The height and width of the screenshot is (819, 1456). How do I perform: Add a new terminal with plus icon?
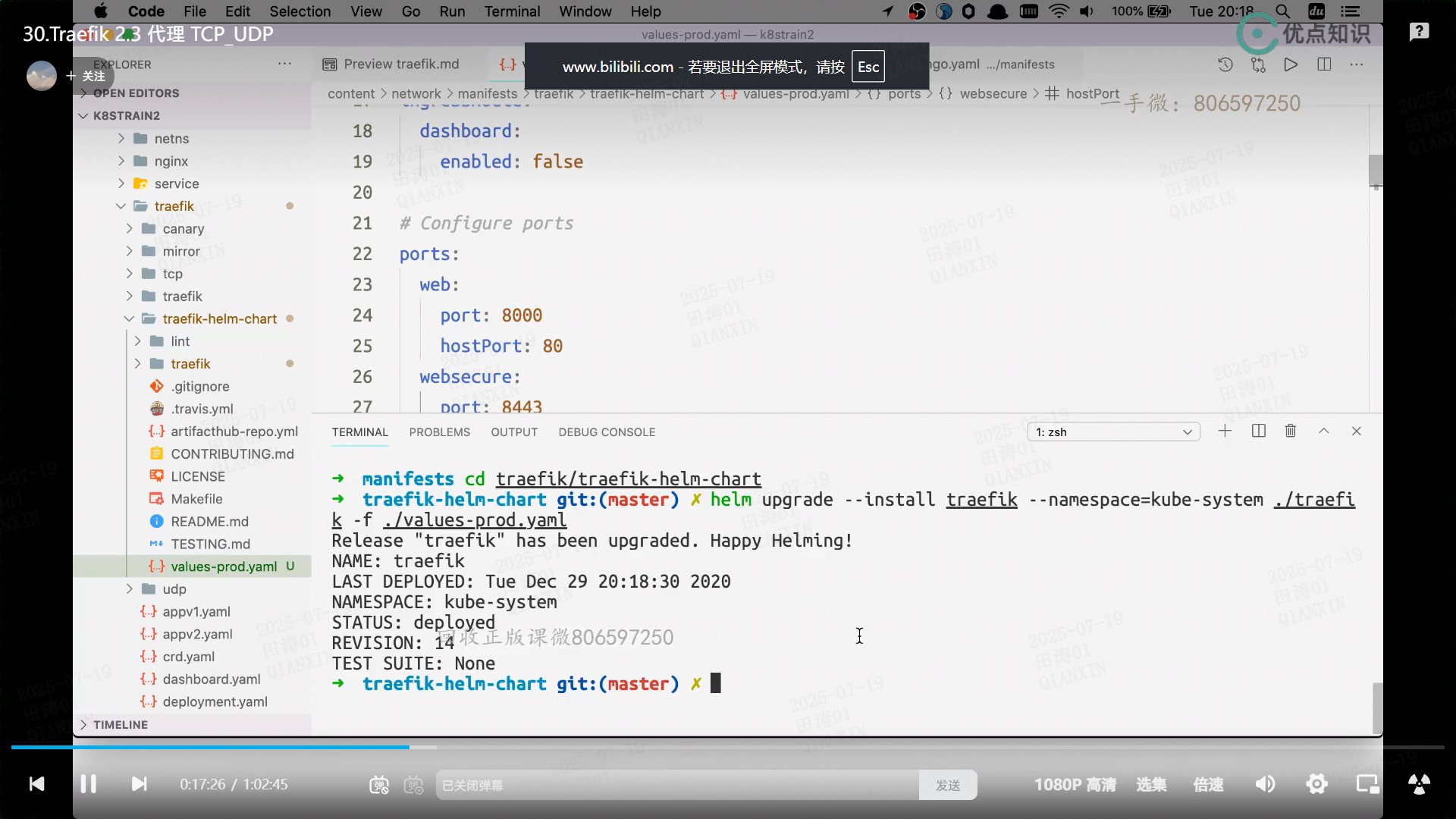1225,431
